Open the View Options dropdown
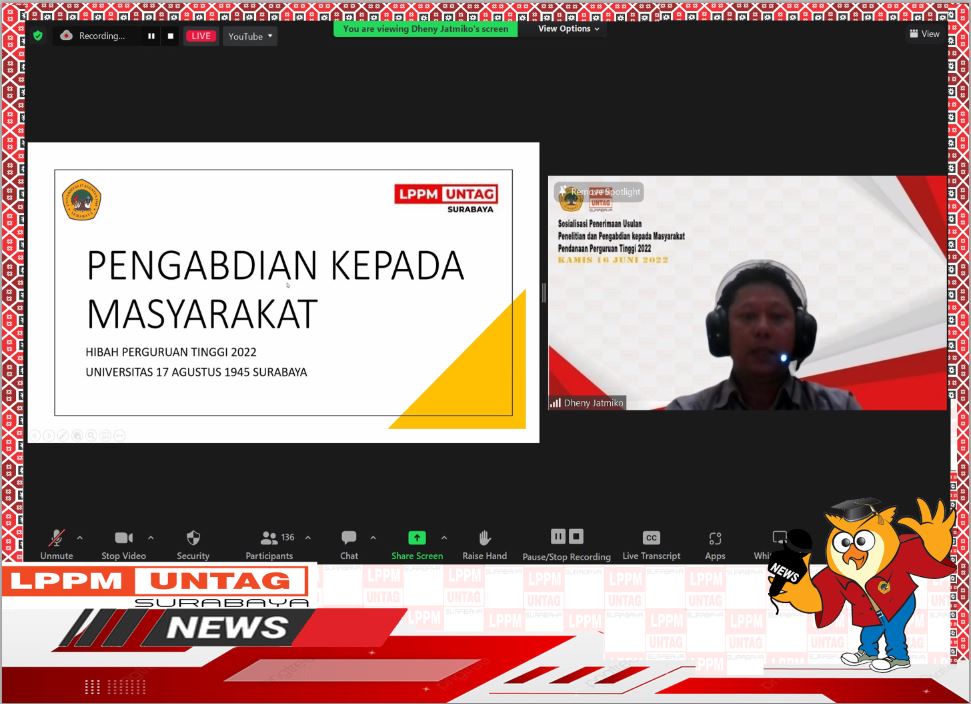Viewport: 971px width, 704px height. (x=568, y=28)
